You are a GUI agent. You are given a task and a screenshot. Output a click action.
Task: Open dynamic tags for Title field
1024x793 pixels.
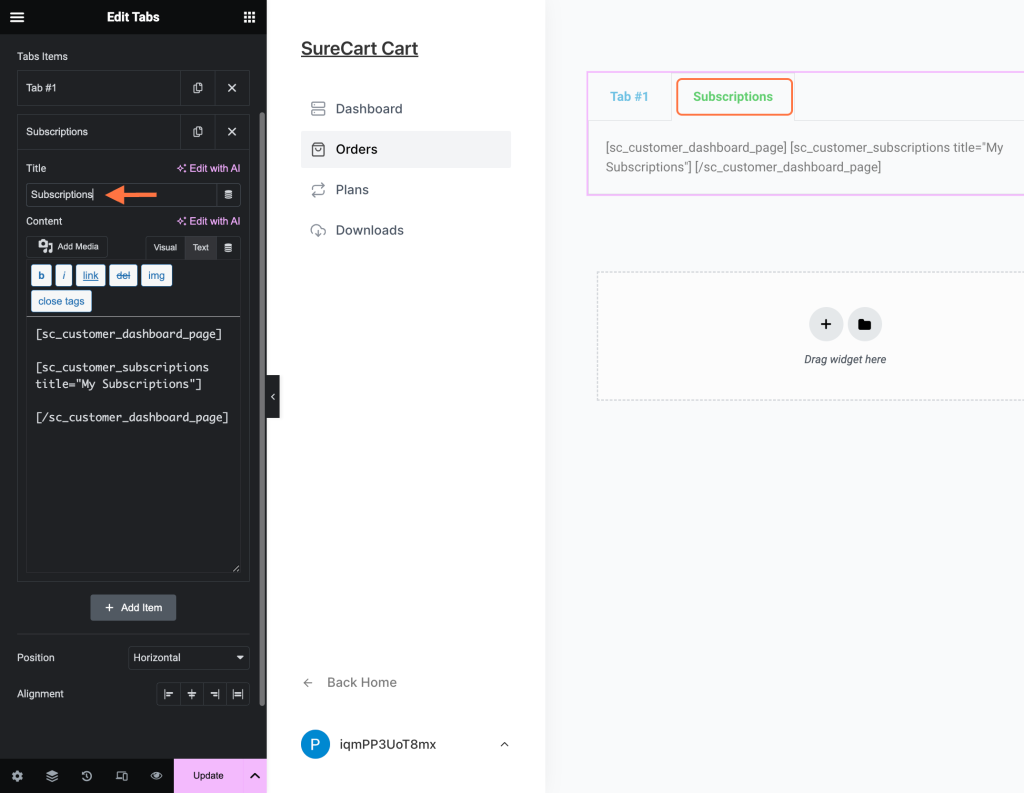[x=228, y=195]
